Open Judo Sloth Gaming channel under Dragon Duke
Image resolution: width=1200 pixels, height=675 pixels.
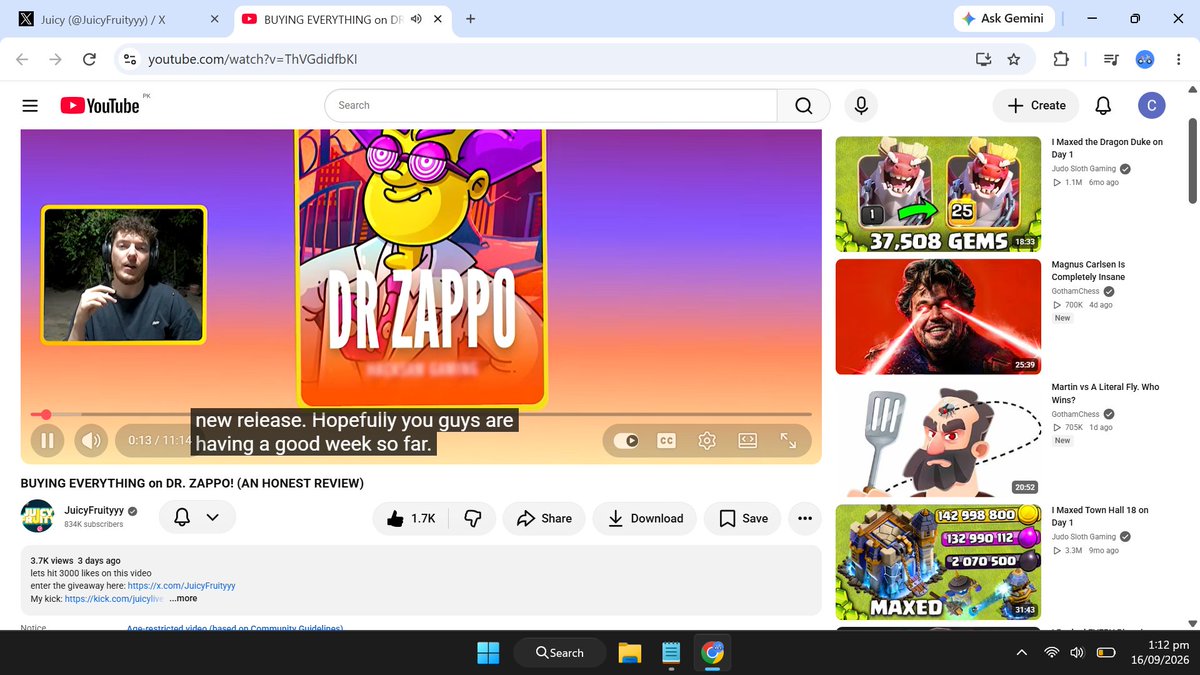1084,169
